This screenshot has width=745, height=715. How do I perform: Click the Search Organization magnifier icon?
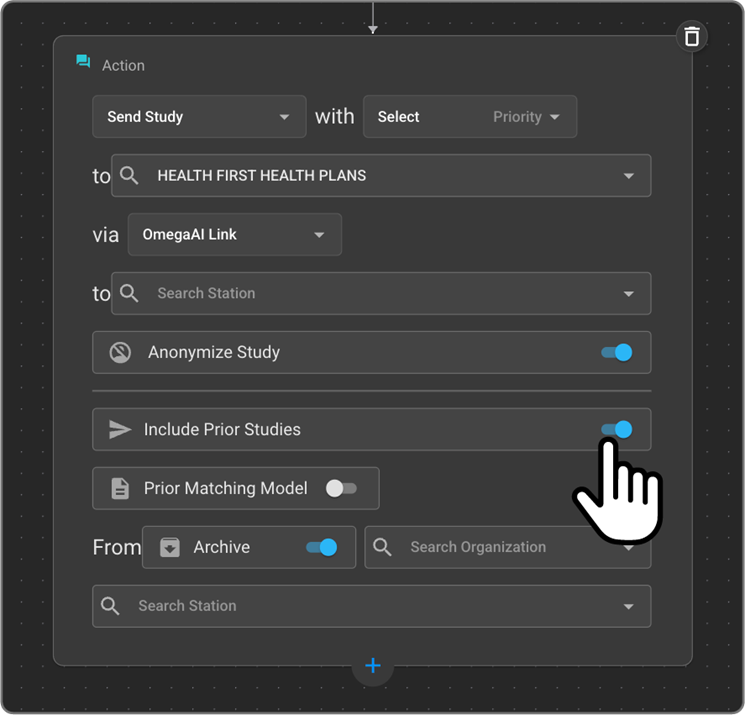click(x=383, y=548)
